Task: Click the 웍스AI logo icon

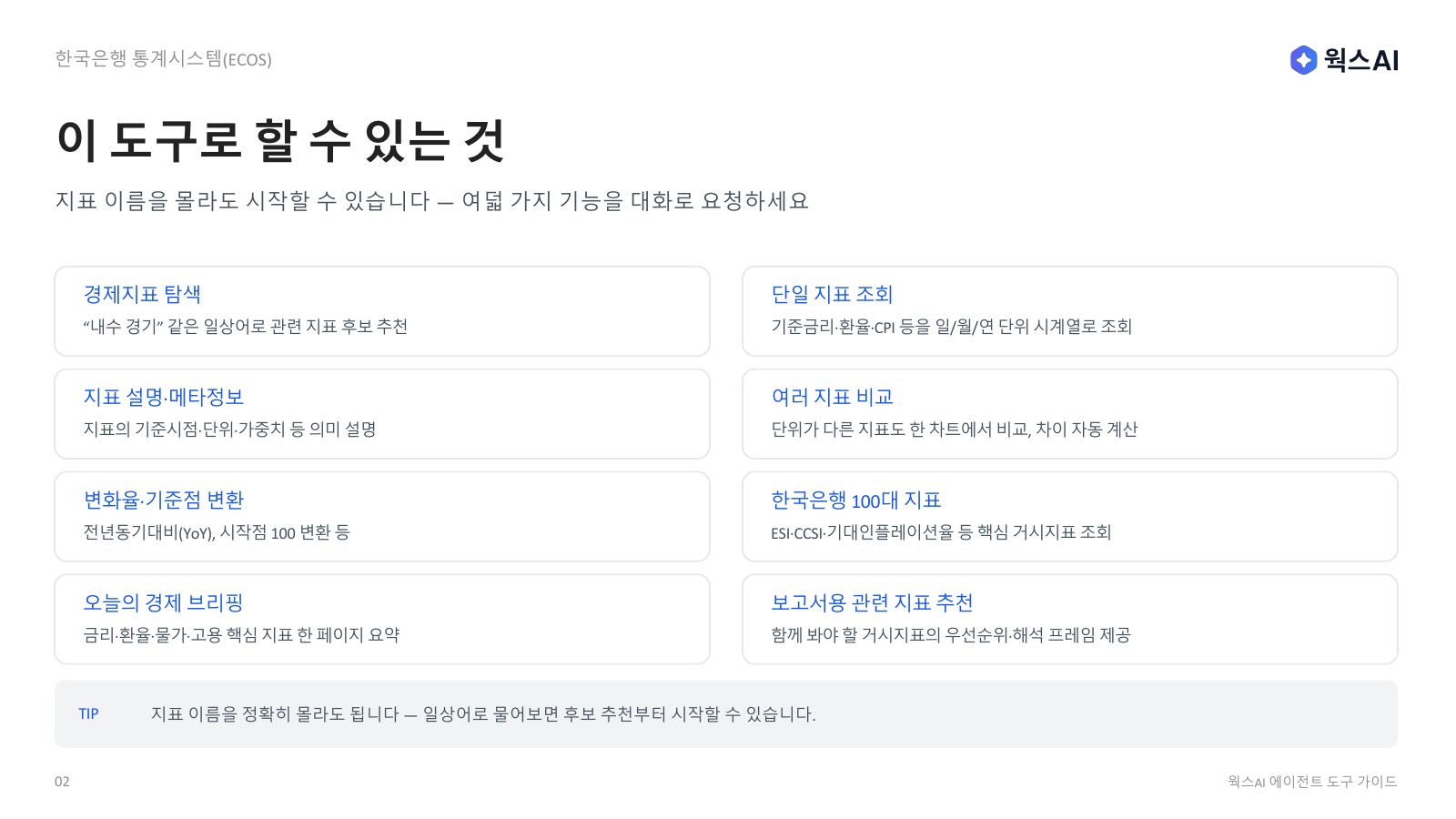Action: pyautogui.click(x=1303, y=60)
